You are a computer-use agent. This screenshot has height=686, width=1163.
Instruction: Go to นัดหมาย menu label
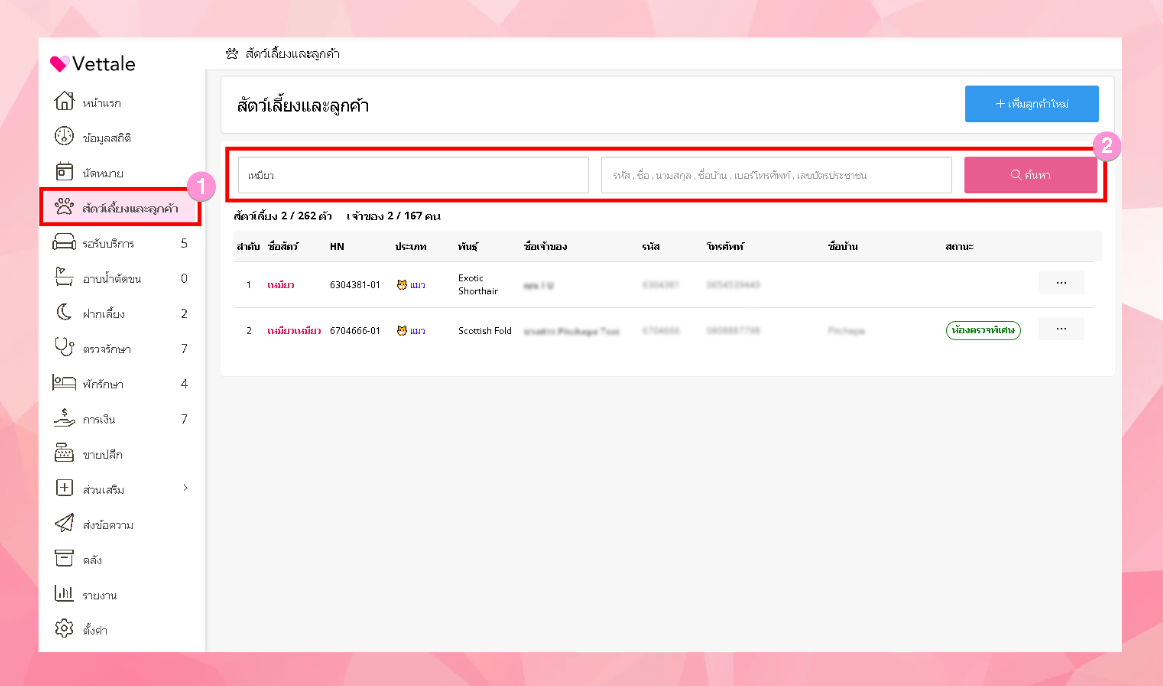[x=103, y=174]
